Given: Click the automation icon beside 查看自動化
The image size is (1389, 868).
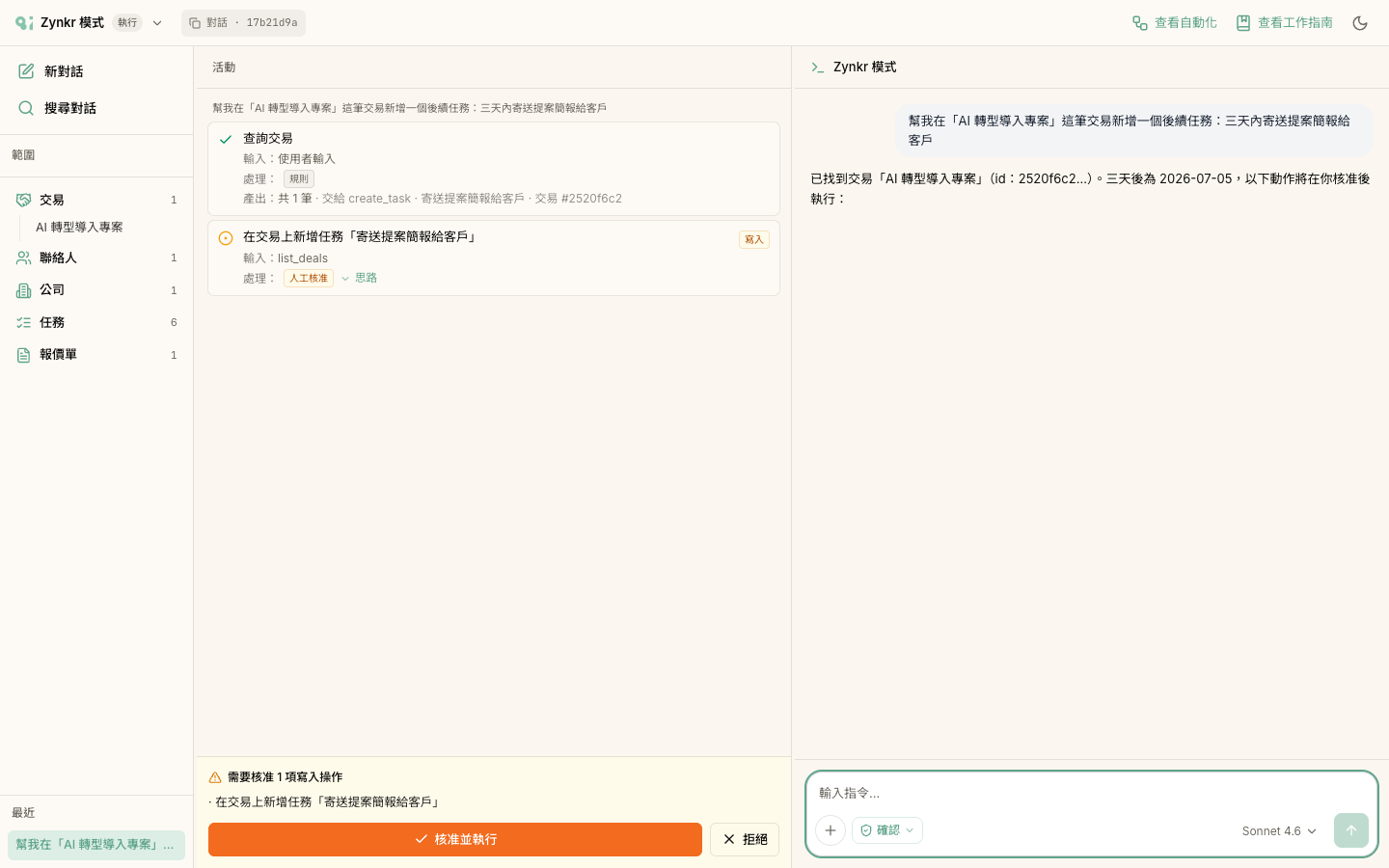Looking at the screenshot, I should [1140, 23].
